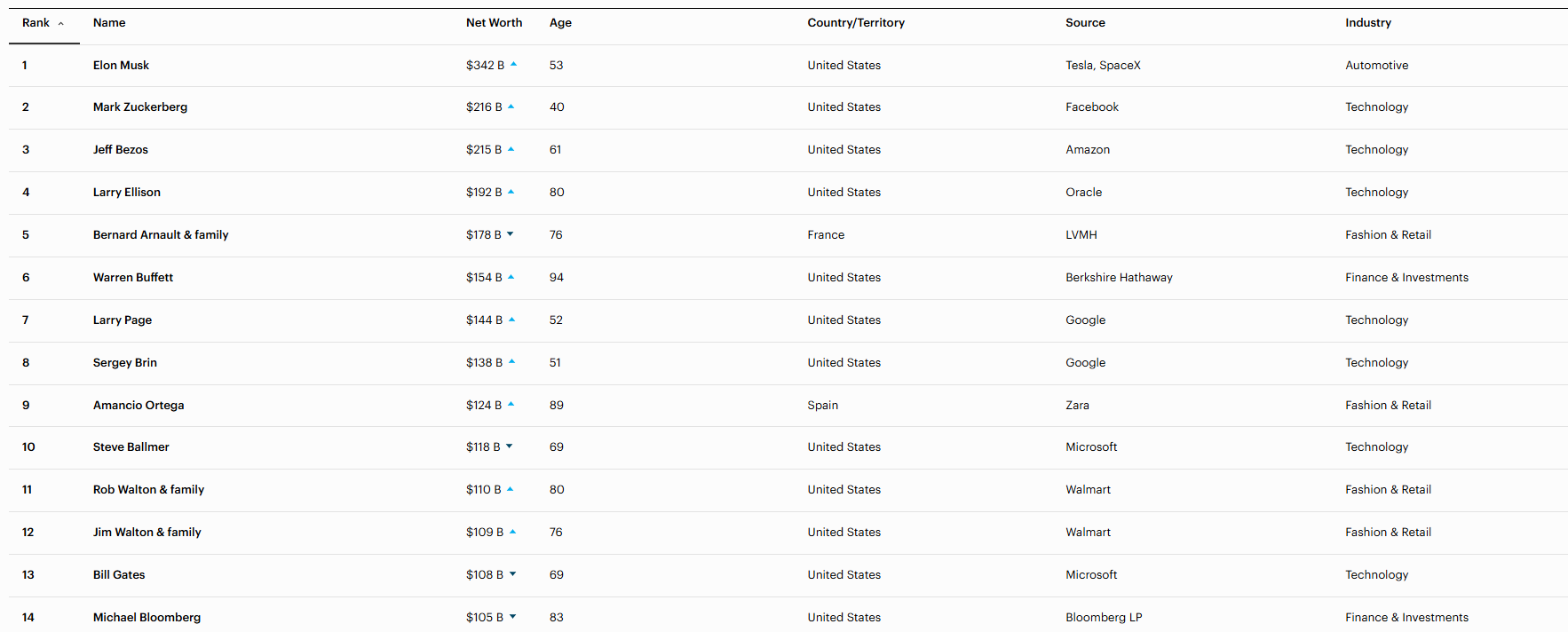Select the Industry column header
Image resolution: width=1568 pixels, height=632 pixels.
click(1367, 23)
